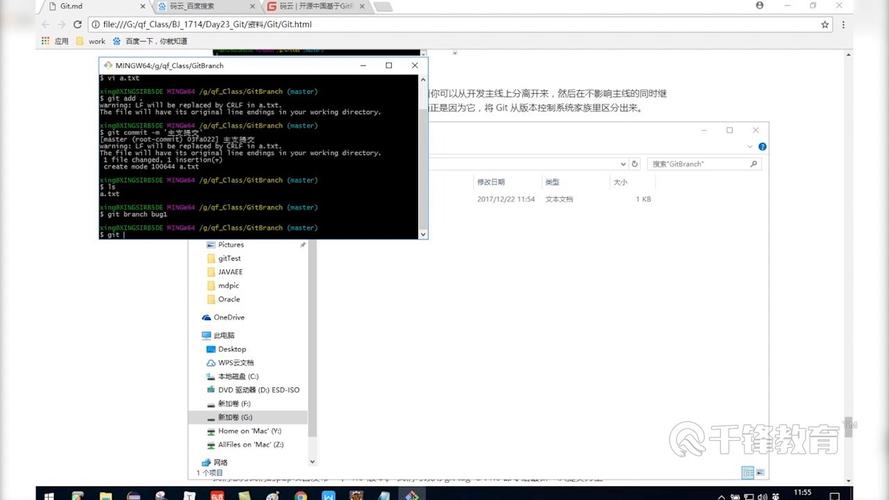This screenshot has width=889, height=500.
Task: Switch to the Git.md tab
Action: (95, 6)
